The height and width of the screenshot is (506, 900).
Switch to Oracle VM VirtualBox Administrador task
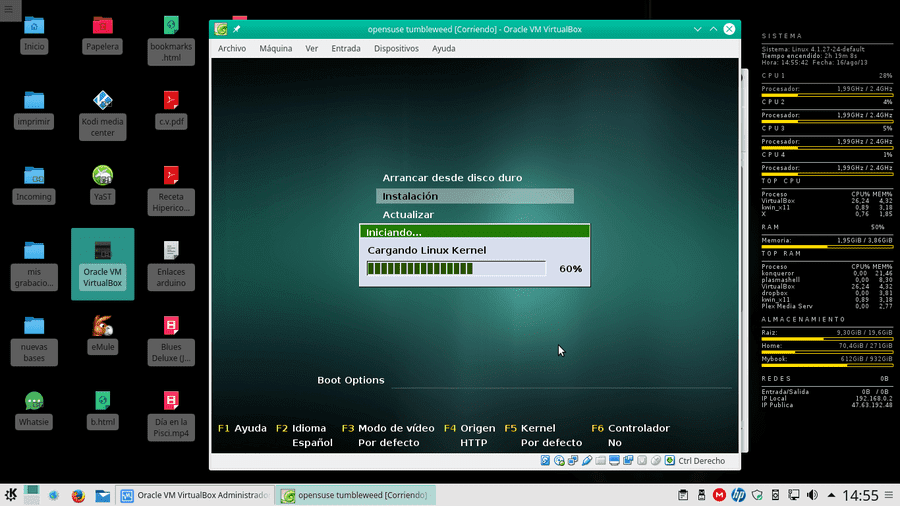pyautogui.click(x=195, y=495)
